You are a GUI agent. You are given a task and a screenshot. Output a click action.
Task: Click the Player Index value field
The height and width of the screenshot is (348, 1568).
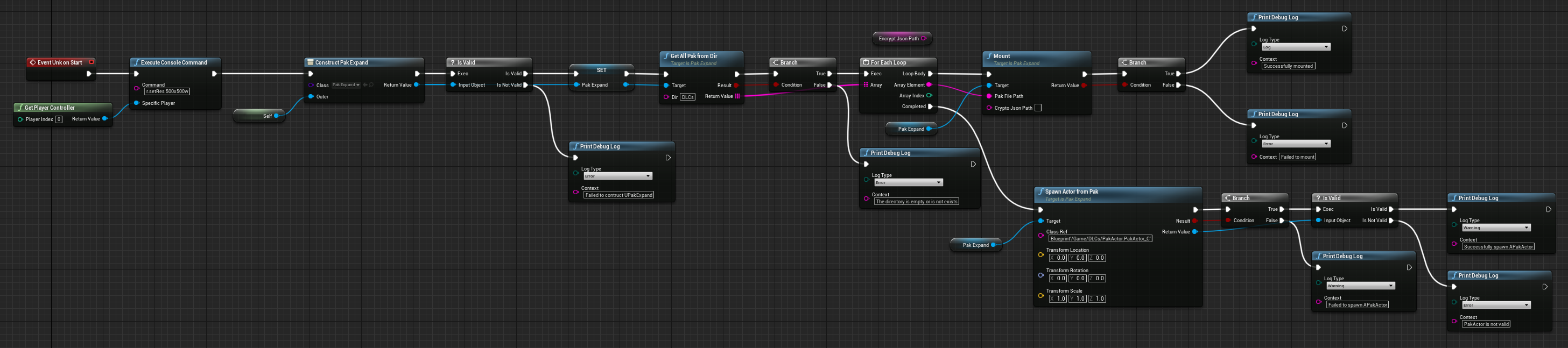(59, 119)
